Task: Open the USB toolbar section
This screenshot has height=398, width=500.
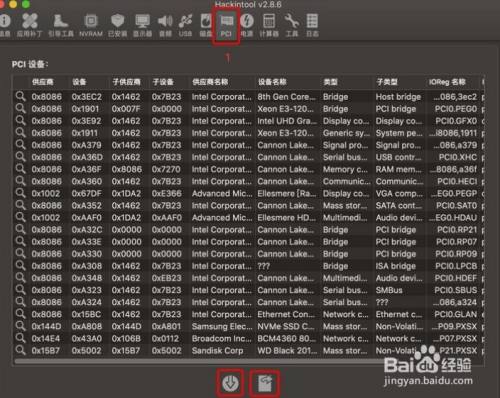Action: click(x=185, y=25)
